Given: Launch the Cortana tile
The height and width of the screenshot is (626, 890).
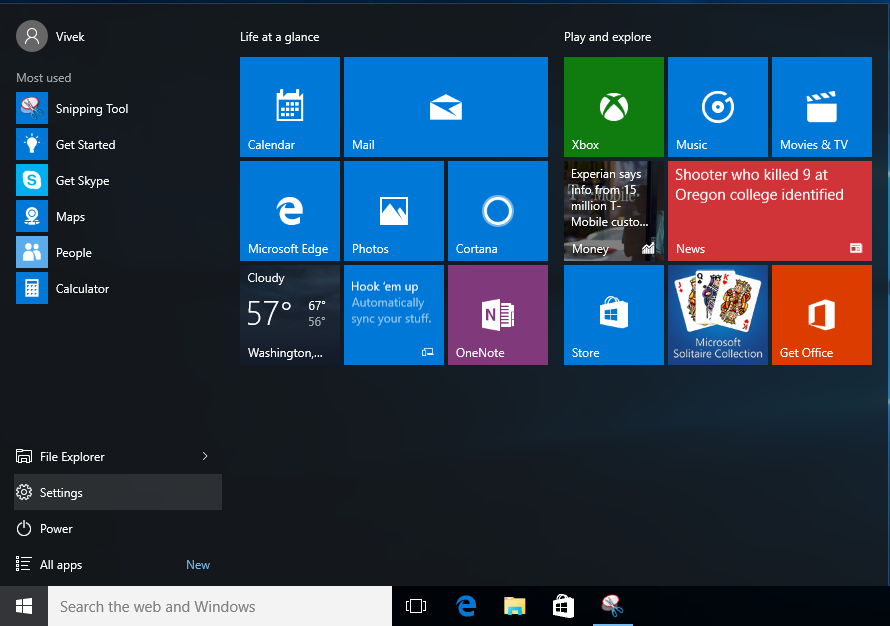Looking at the screenshot, I should click(x=497, y=210).
